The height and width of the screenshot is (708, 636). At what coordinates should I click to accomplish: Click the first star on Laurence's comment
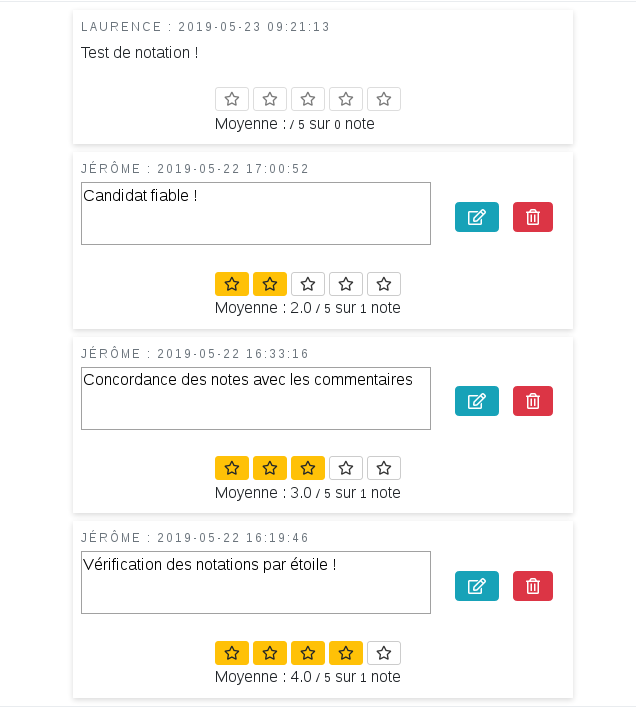click(x=232, y=99)
